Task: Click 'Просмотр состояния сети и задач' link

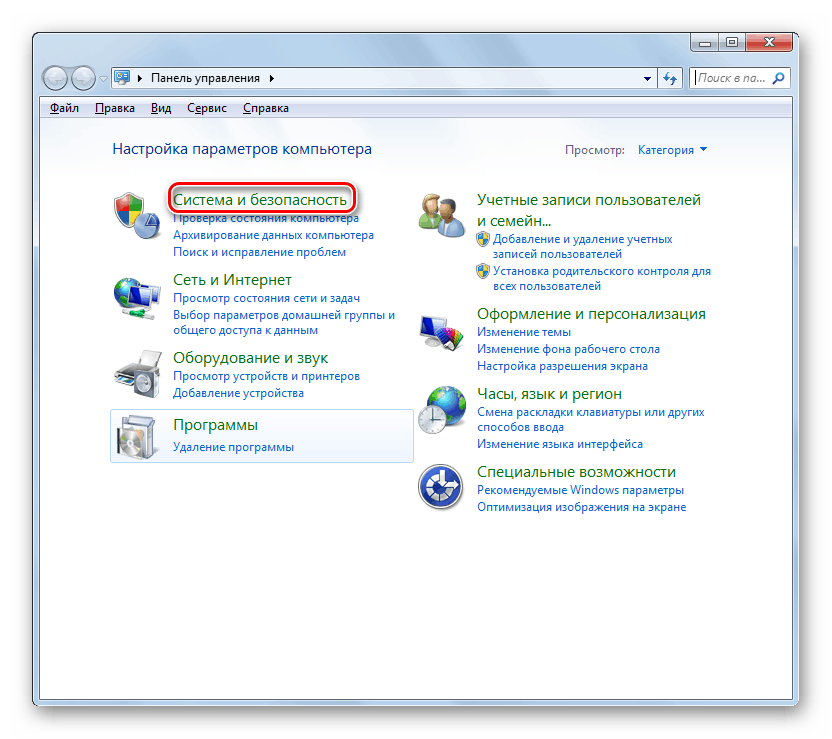Action: coord(266,298)
